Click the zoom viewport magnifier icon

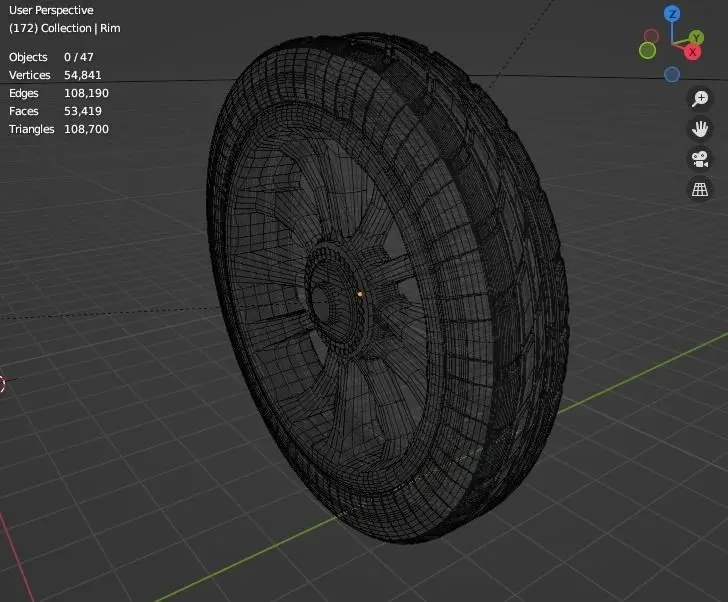click(700, 98)
